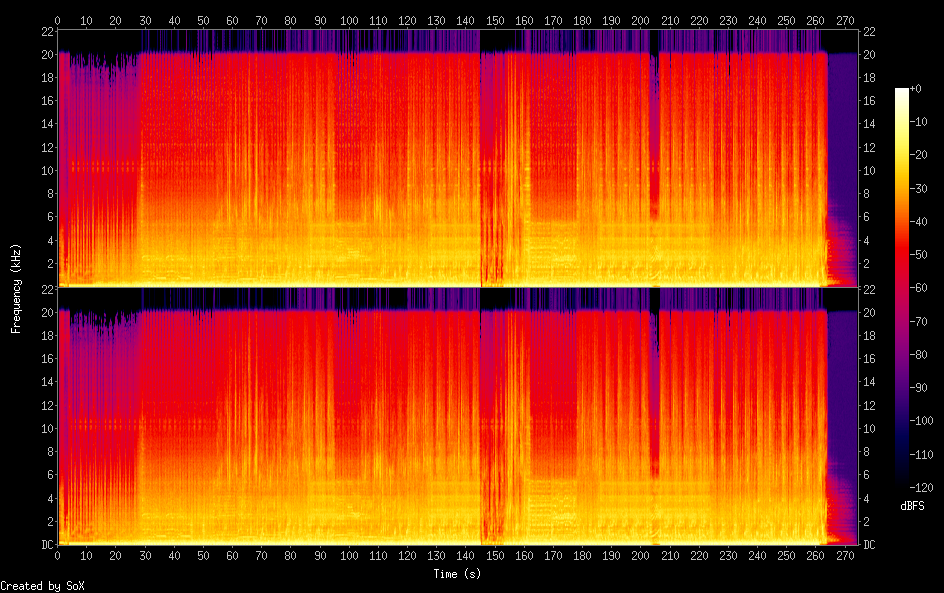The width and height of the screenshot is (944, 593).
Task: Click the 200 second tick on the bottom time axis
Action: click(641, 555)
